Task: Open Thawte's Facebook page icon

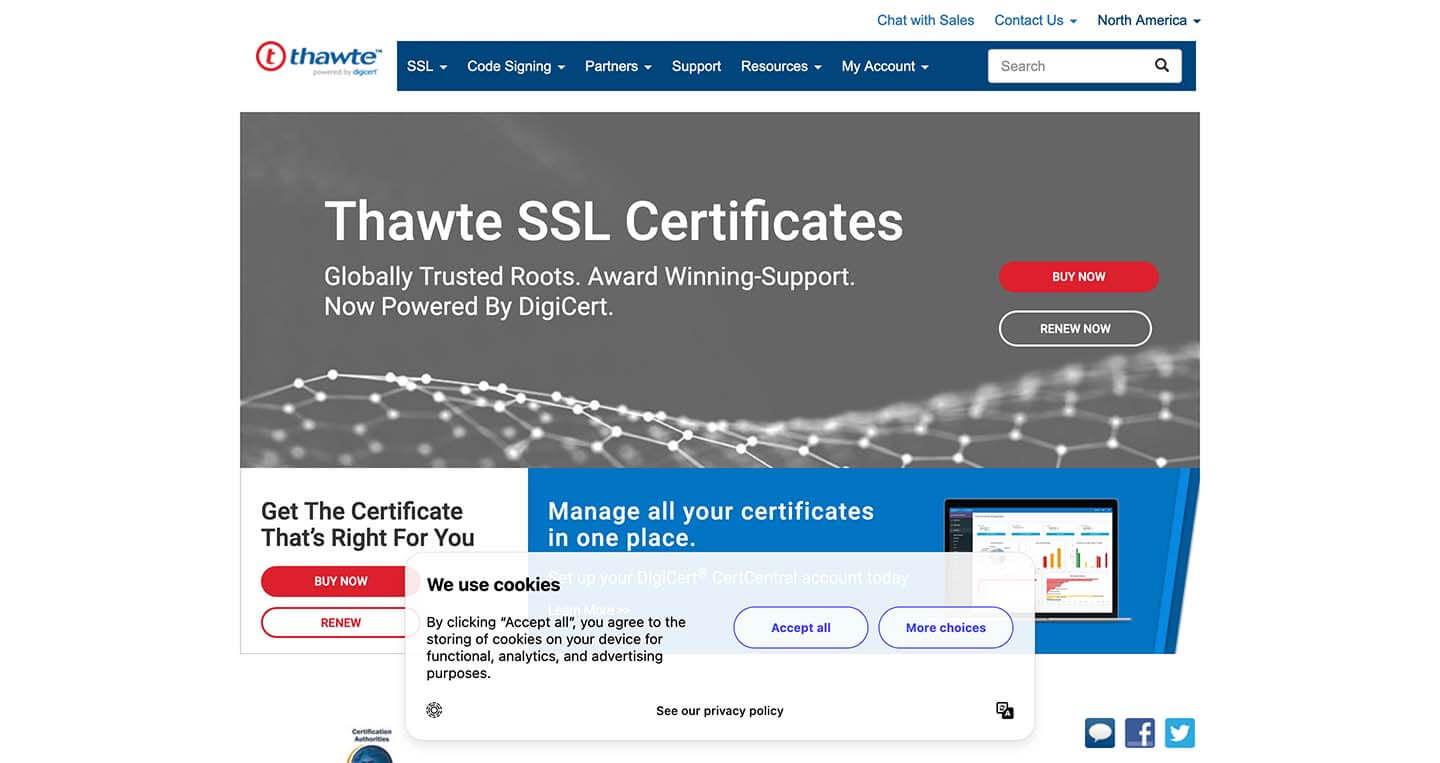Action: [1140, 733]
